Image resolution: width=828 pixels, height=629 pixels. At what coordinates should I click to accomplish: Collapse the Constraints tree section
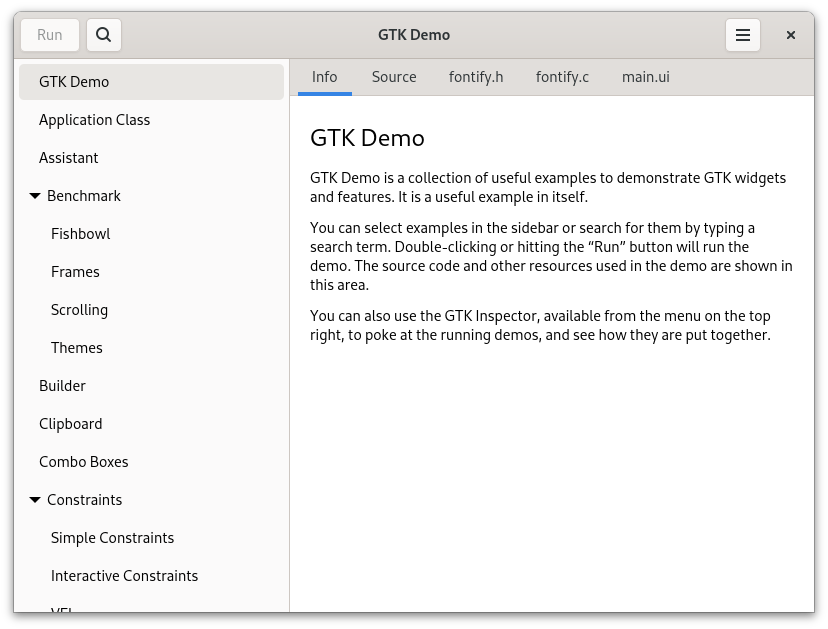coord(35,500)
